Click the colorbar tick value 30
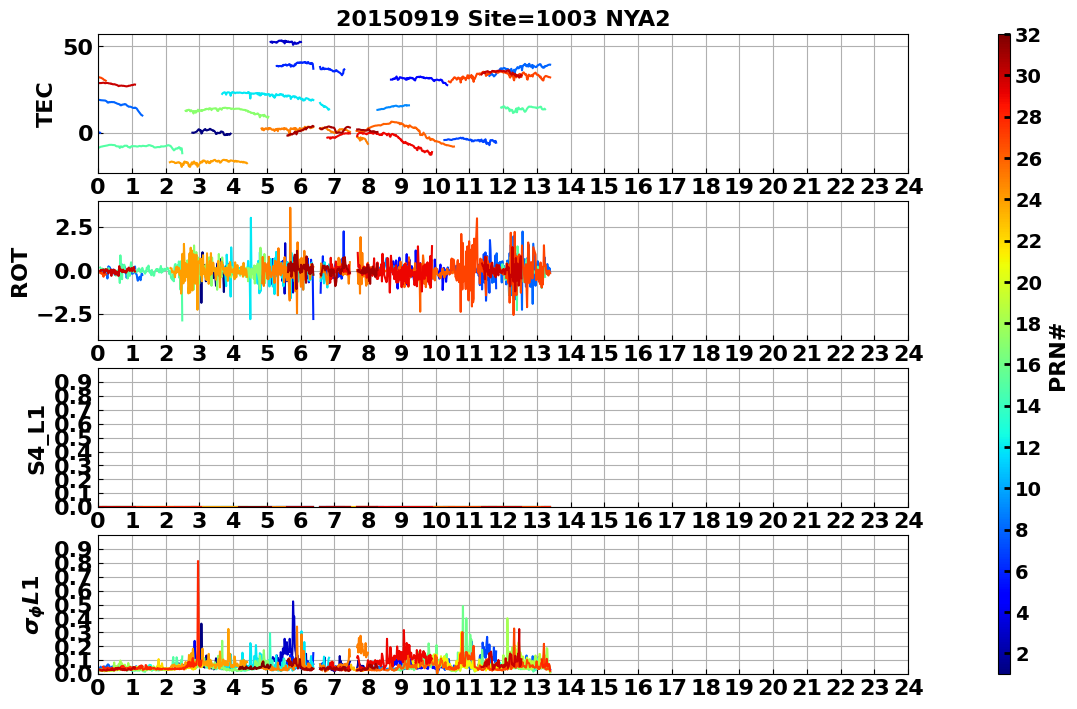Viewport: 1077px width, 709px height. click(x=1028, y=76)
